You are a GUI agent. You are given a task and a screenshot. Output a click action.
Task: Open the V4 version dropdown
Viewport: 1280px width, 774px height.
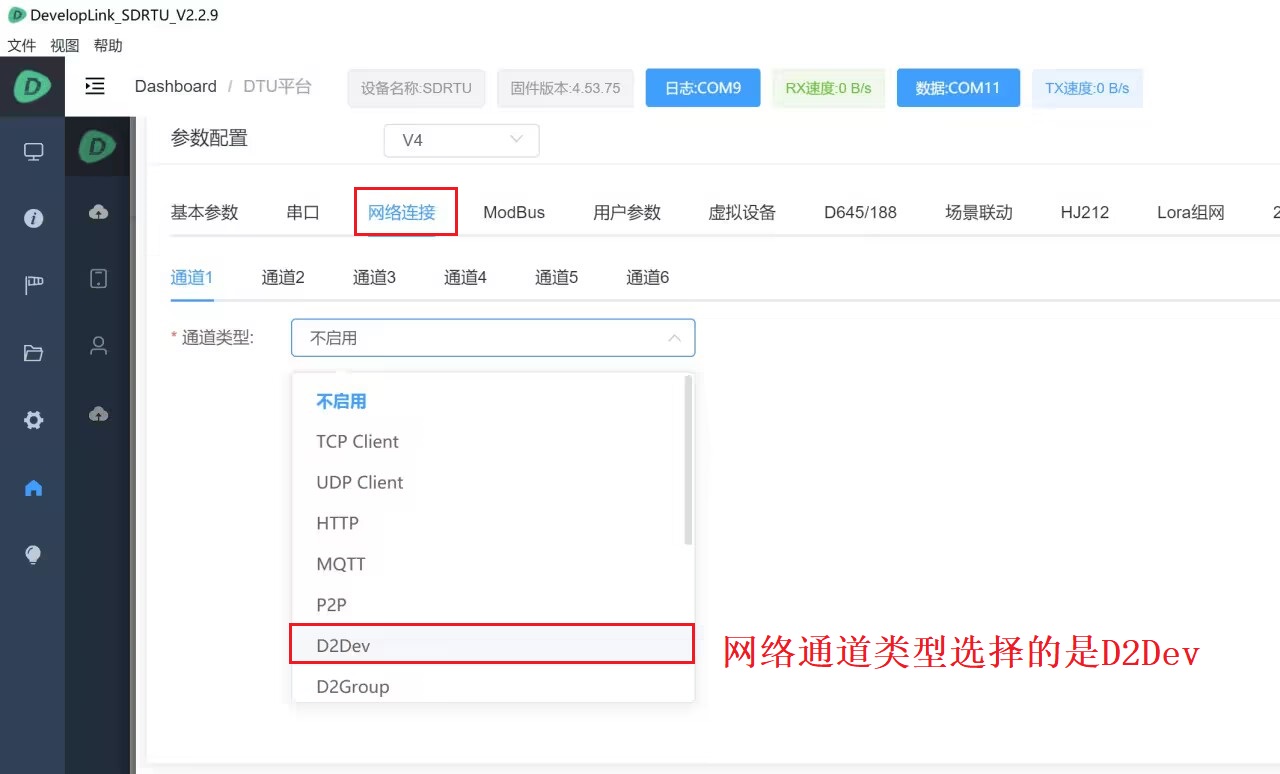click(x=462, y=140)
